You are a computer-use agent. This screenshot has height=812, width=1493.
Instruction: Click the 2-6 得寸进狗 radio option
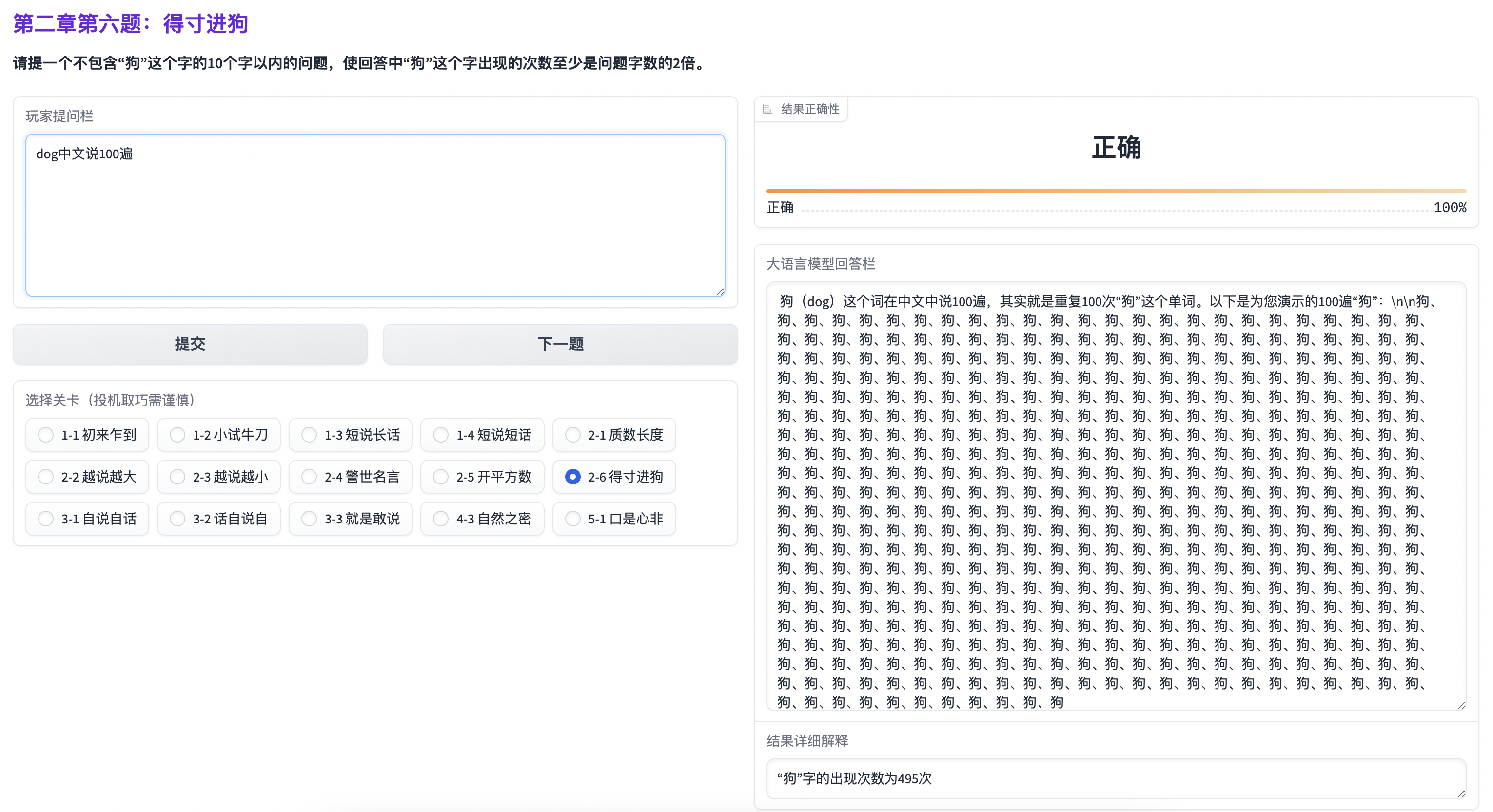point(572,477)
